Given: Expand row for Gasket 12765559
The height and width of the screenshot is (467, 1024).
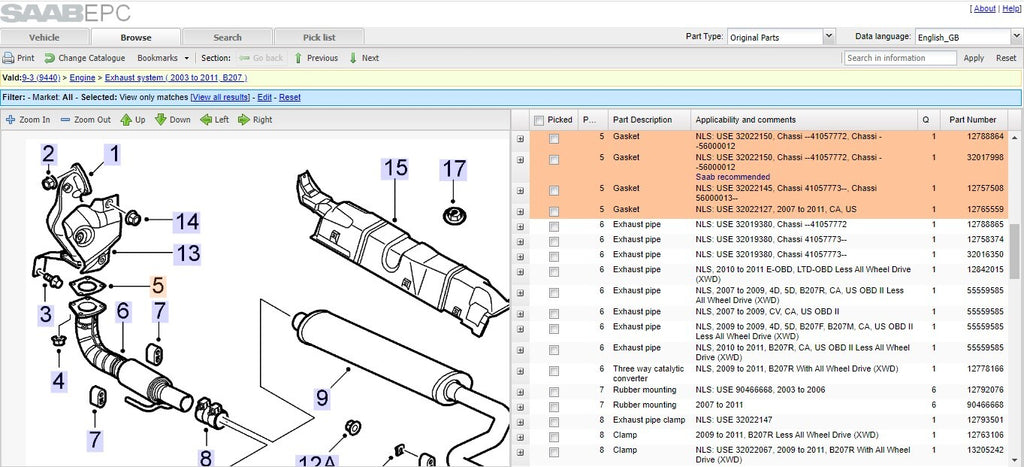Looking at the screenshot, I should (x=520, y=211).
